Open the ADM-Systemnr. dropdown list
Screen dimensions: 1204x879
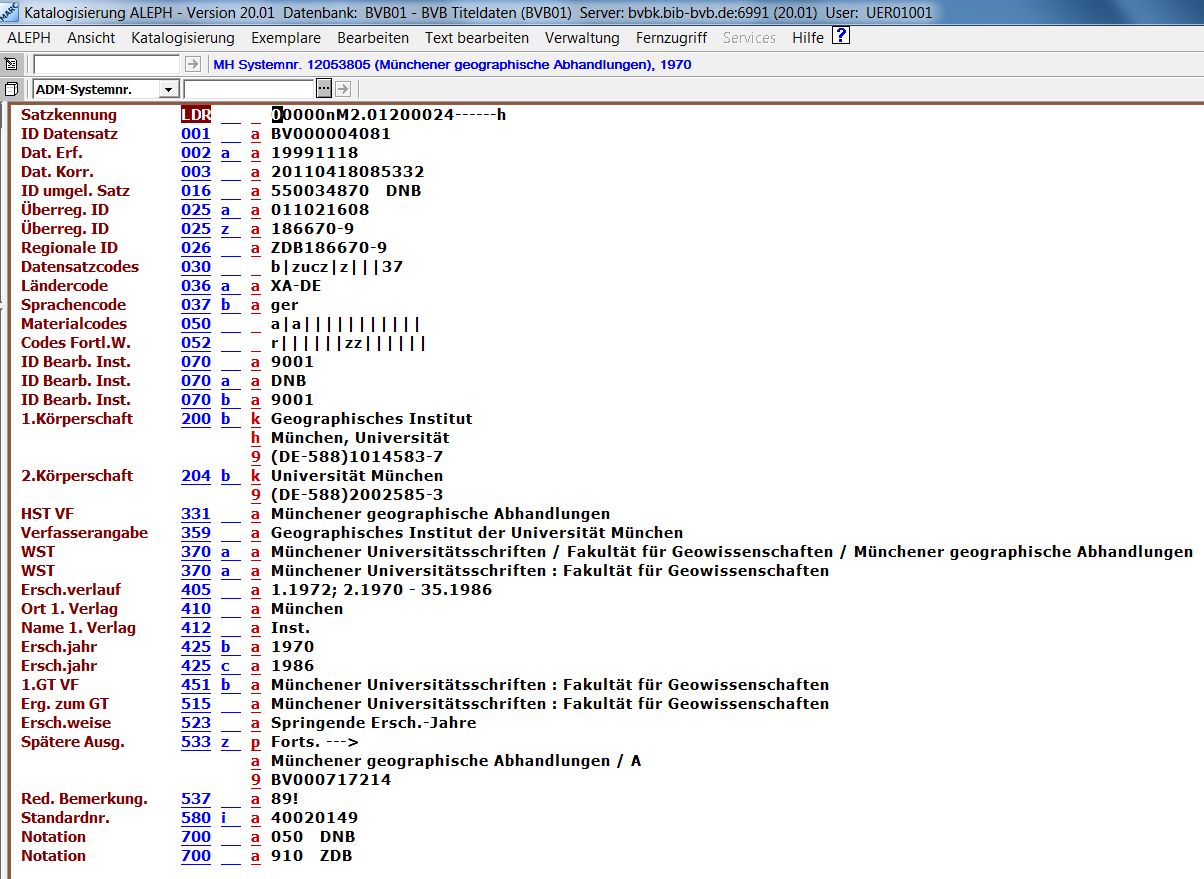point(168,90)
